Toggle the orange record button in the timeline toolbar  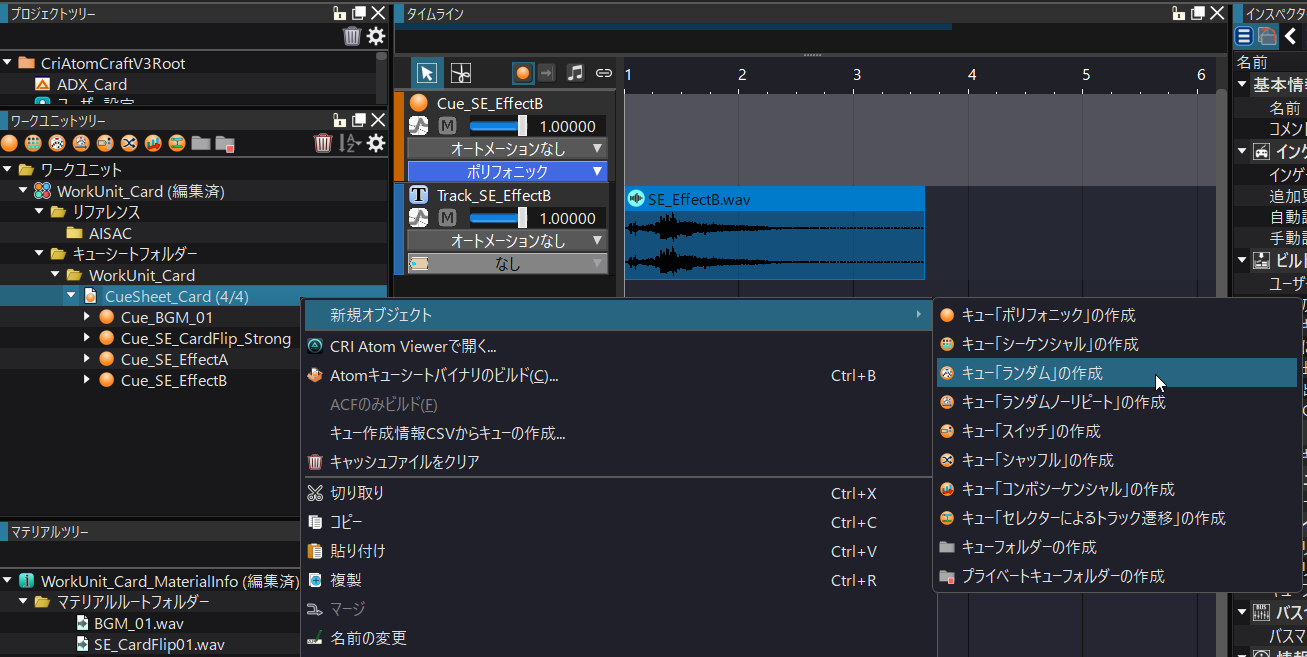click(522, 72)
